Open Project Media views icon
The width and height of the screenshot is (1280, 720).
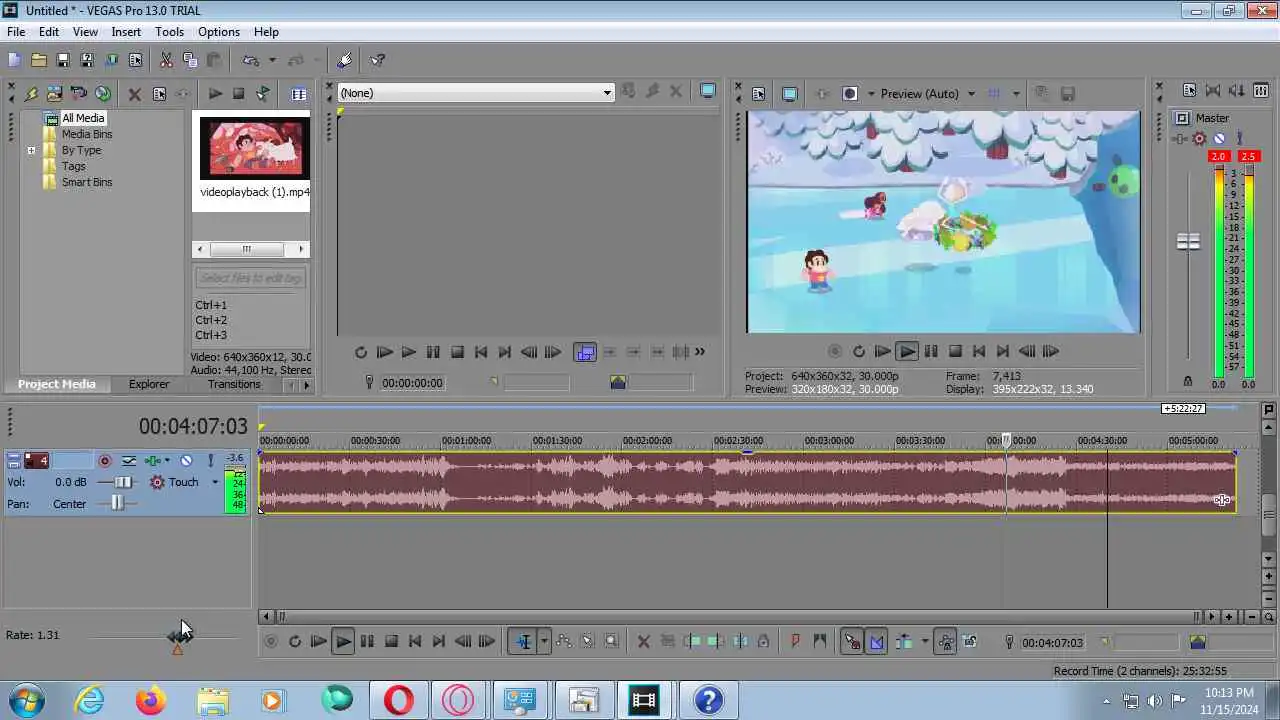[299, 94]
